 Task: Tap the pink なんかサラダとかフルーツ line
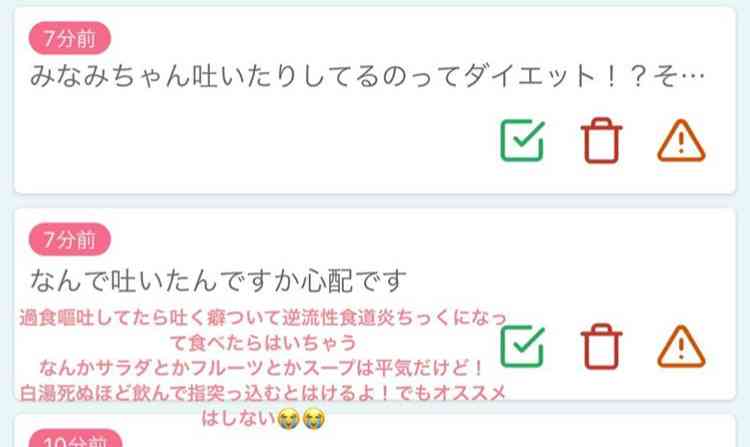coord(262,368)
